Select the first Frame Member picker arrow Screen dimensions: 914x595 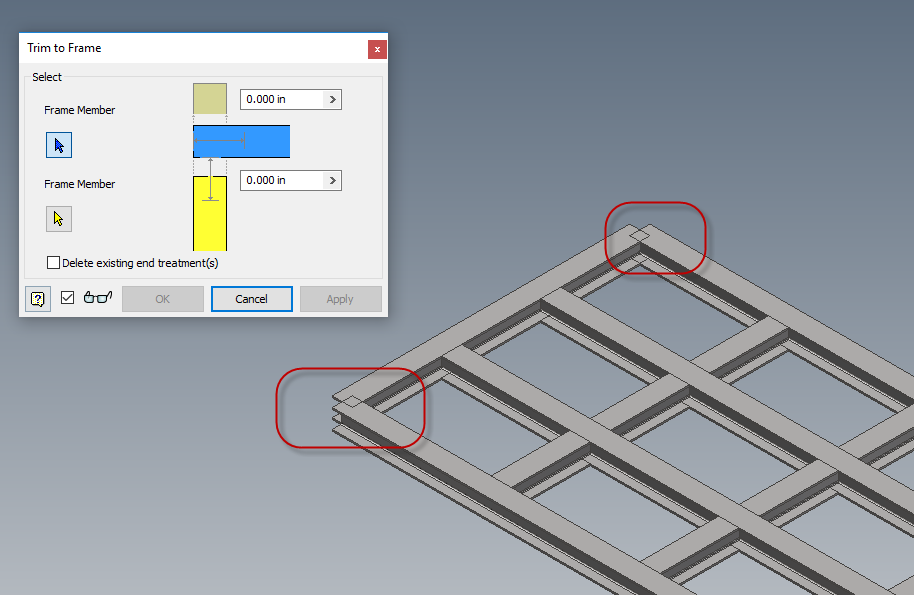(58, 144)
